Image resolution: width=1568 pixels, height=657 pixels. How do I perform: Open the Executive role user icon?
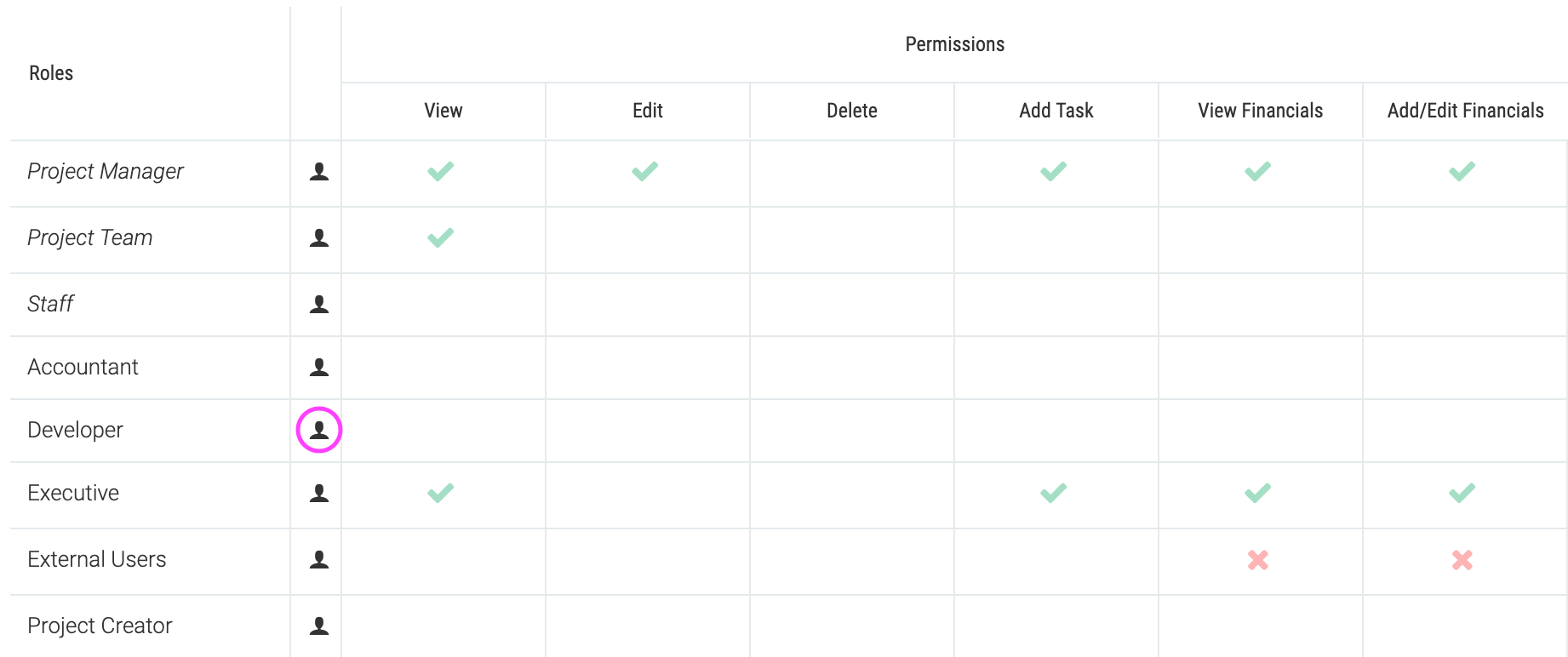click(x=319, y=493)
